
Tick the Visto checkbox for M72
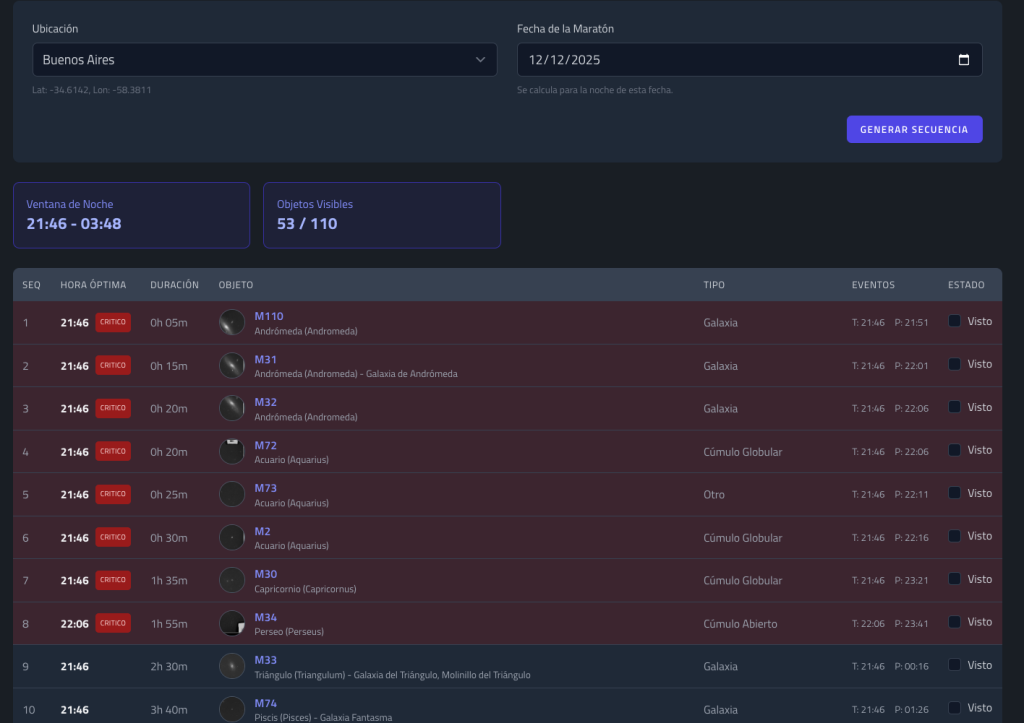[x=954, y=450]
